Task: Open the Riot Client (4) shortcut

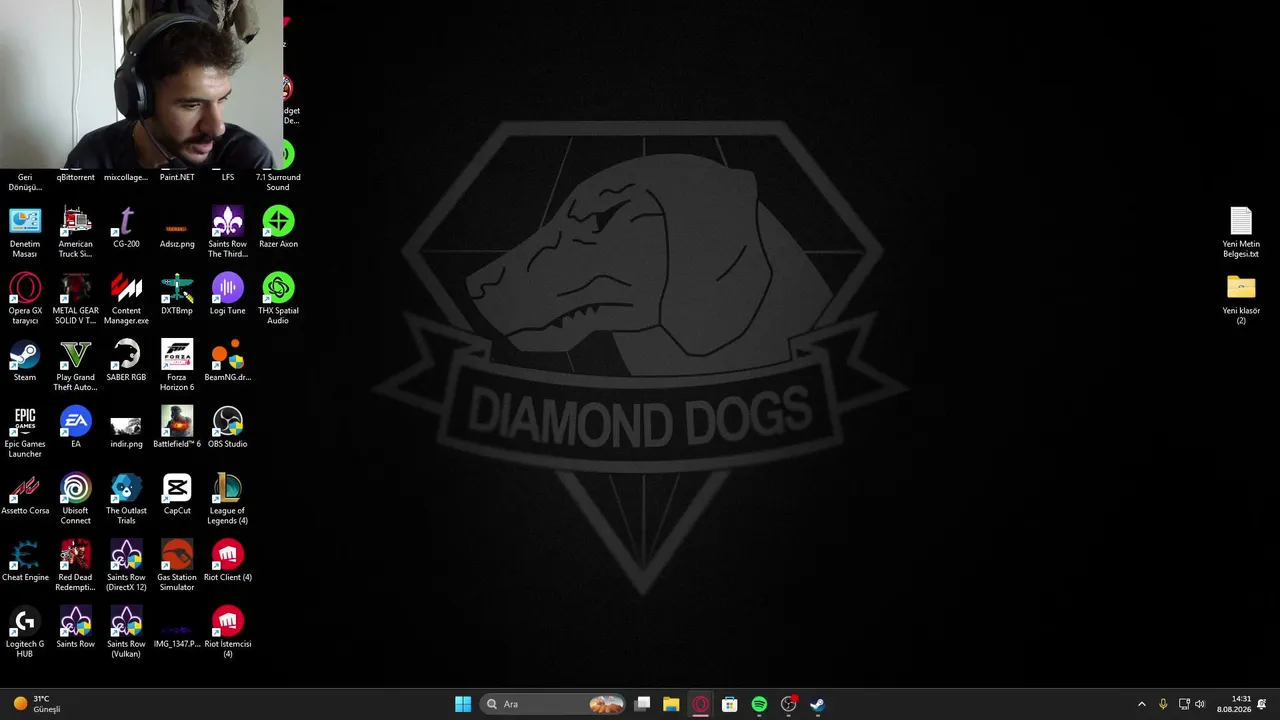Action: tap(228, 561)
